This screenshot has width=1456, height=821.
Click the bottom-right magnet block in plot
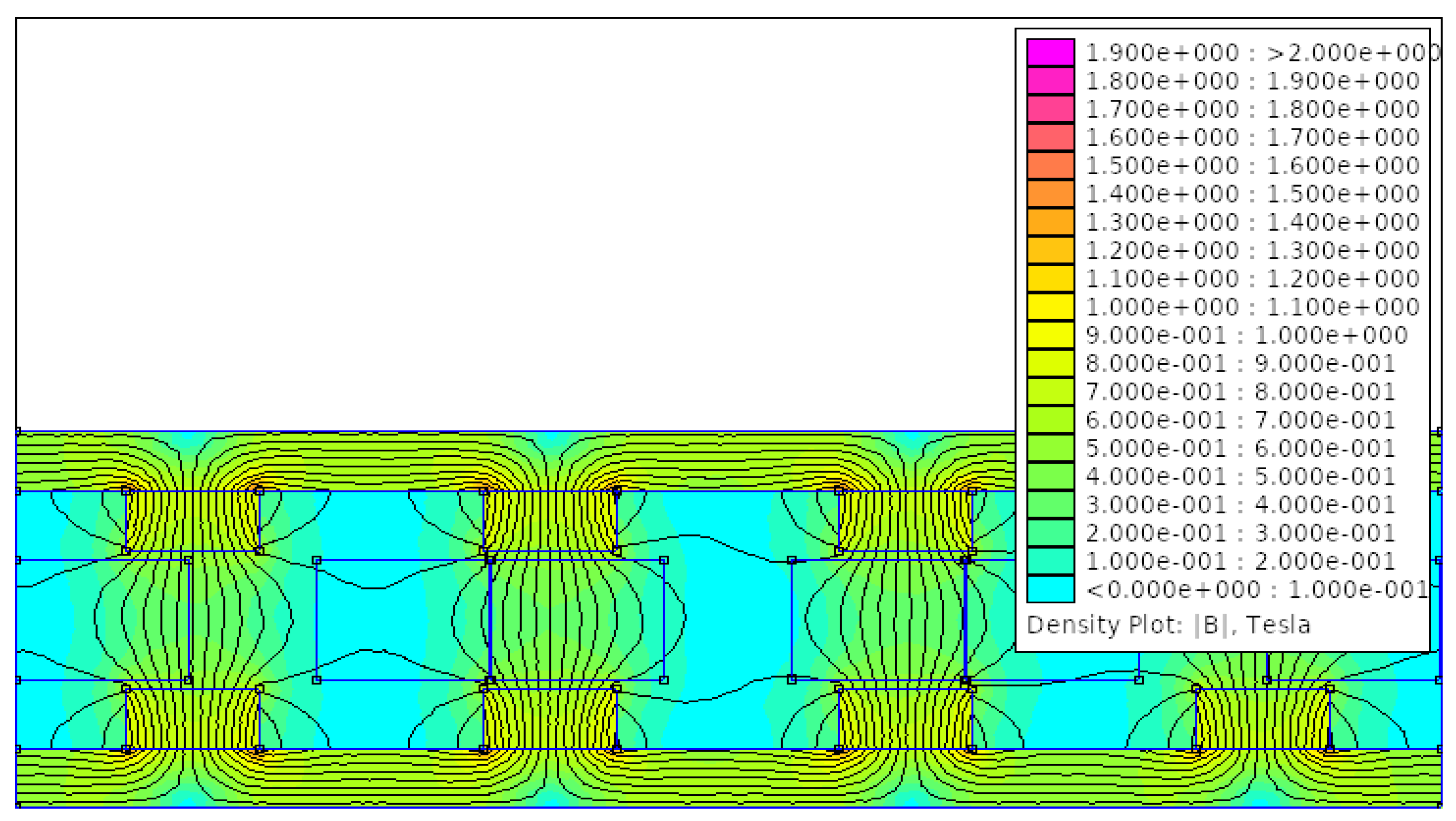1262,719
